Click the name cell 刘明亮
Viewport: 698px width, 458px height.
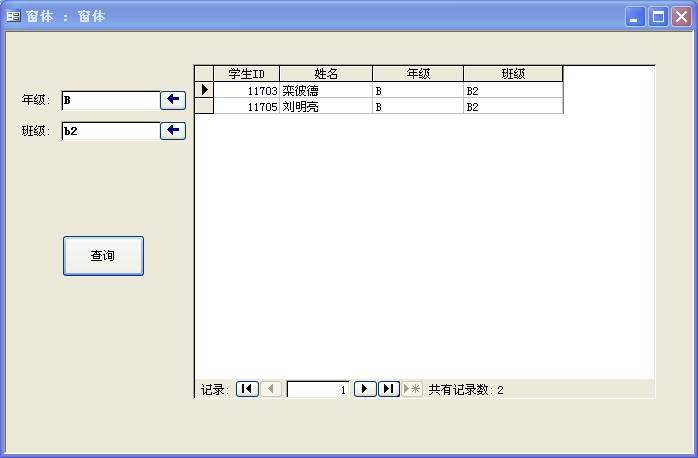[326, 106]
